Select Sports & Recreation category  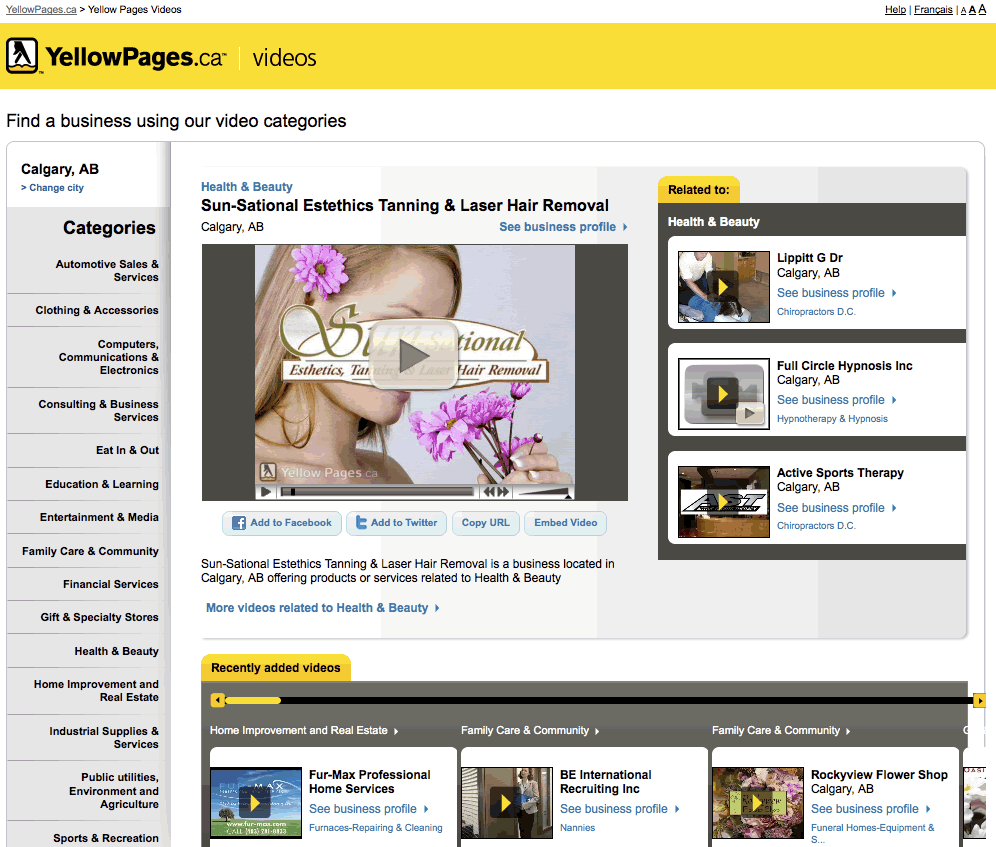(x=105, y=838)
